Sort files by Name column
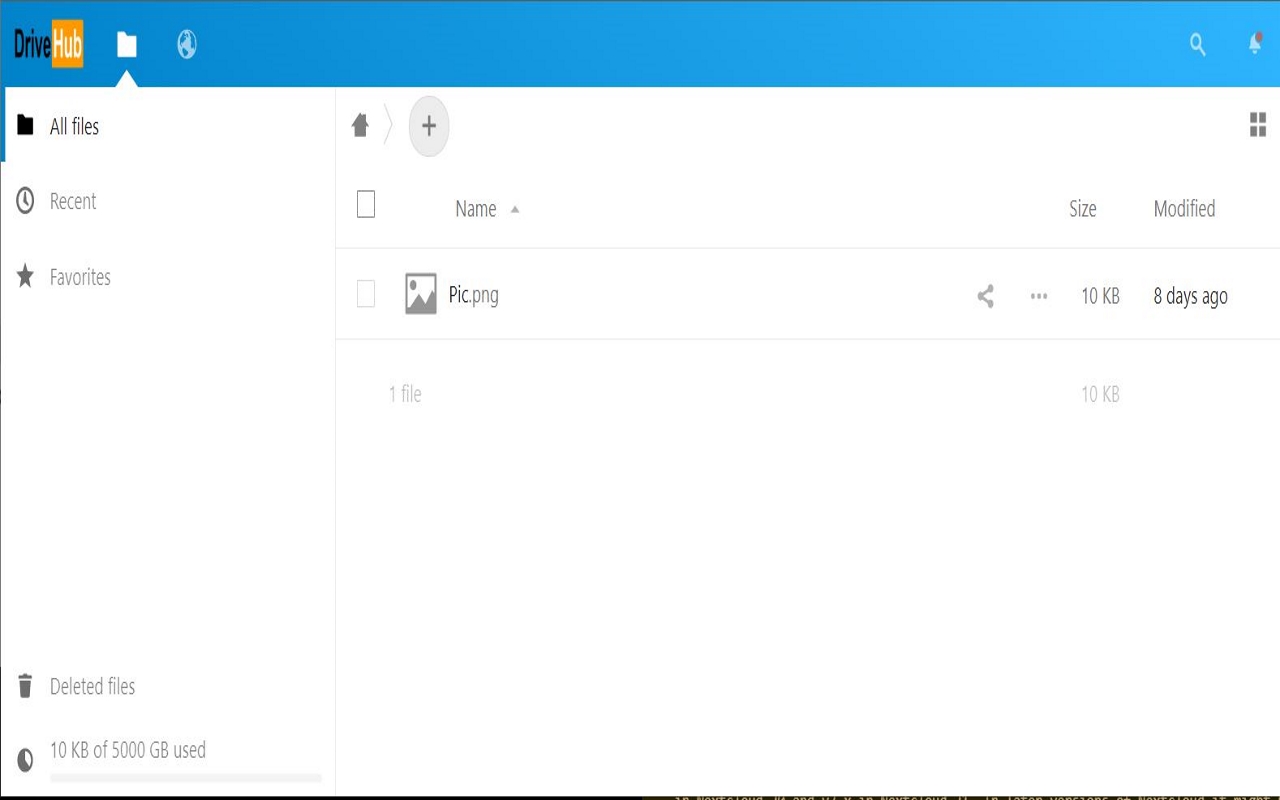Viewport: 1280px width, 800px height. [x=476, y=209]
